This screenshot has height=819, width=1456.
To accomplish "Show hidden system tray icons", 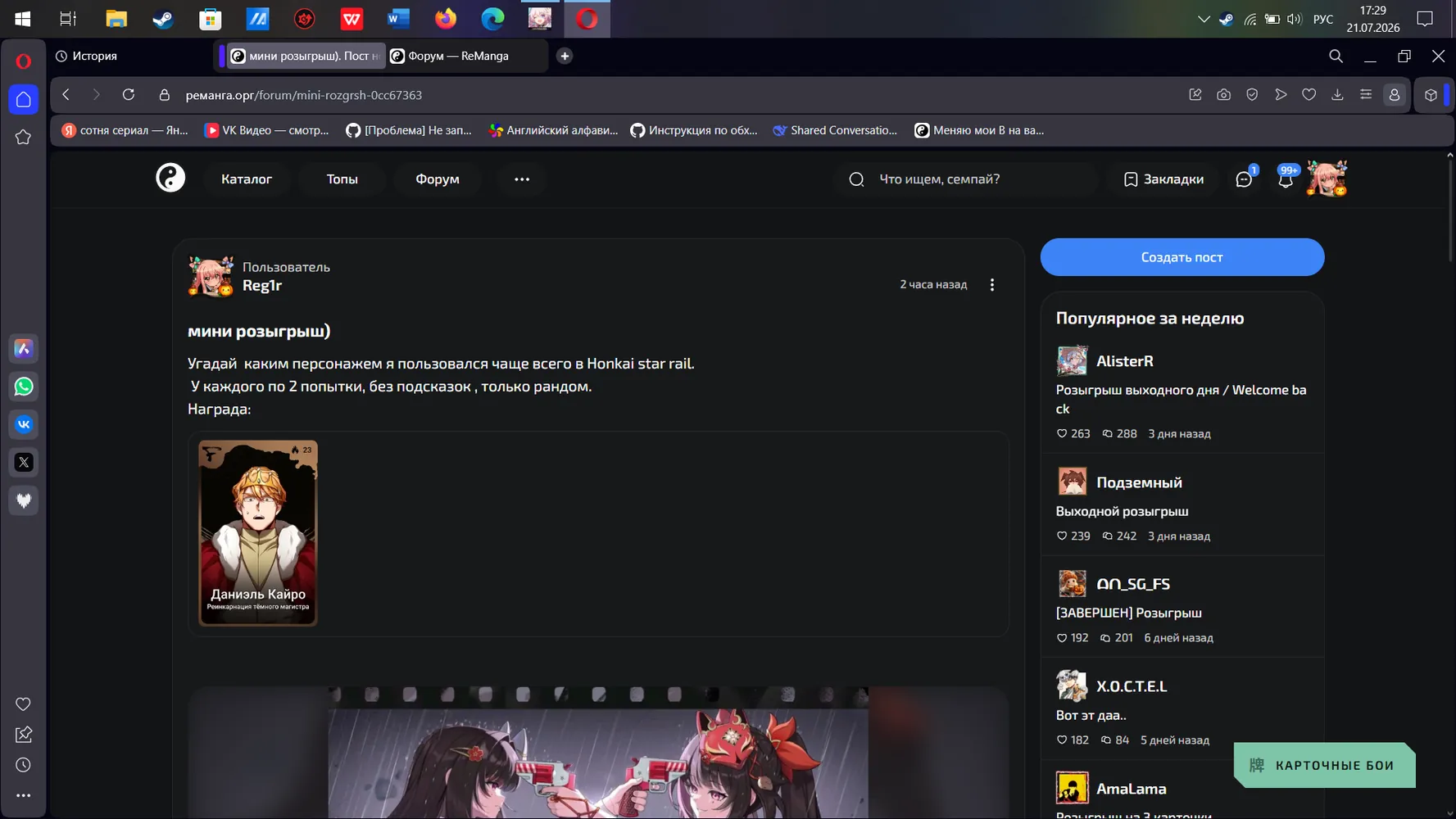I will (x=1203, y=19).
